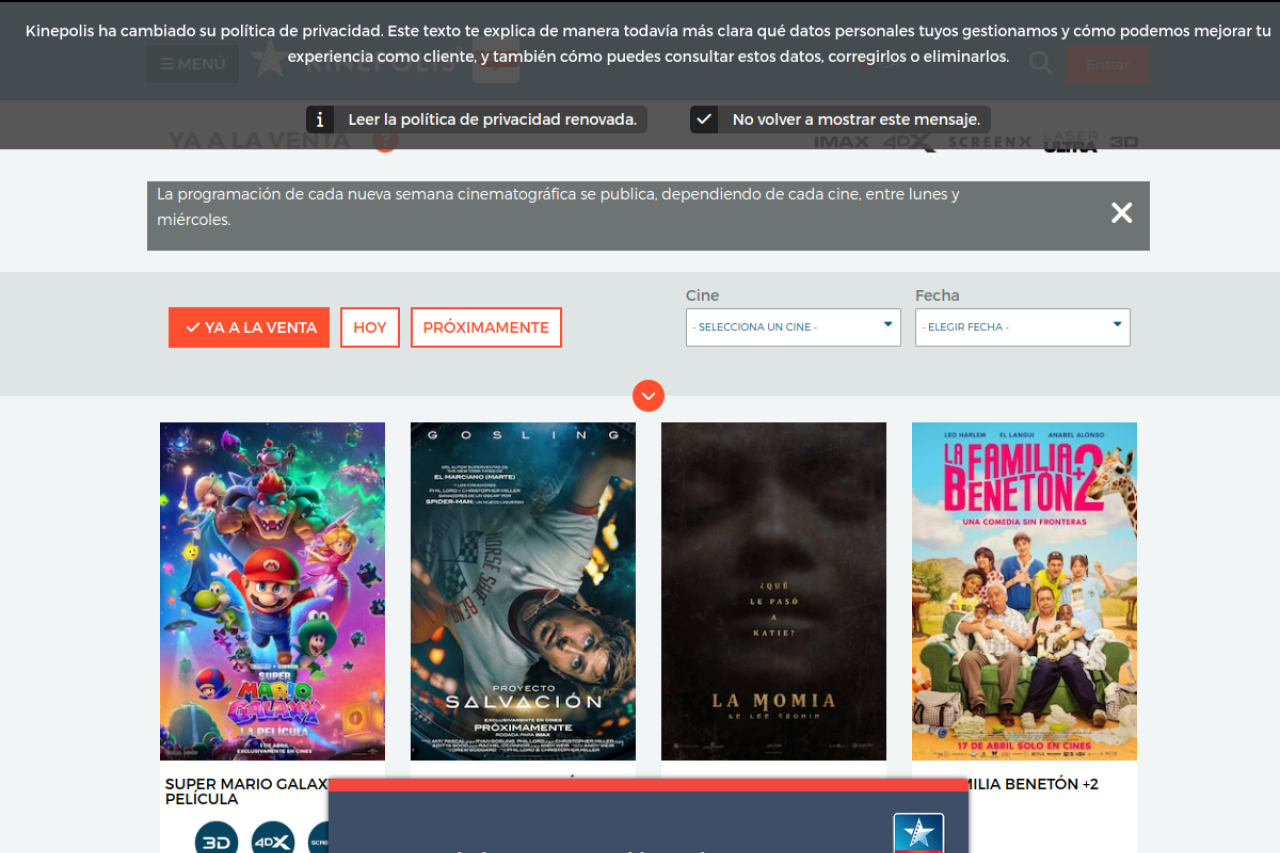
Task: Toggle the 'Próximamente' filter
Action: [x=486, y=328]
